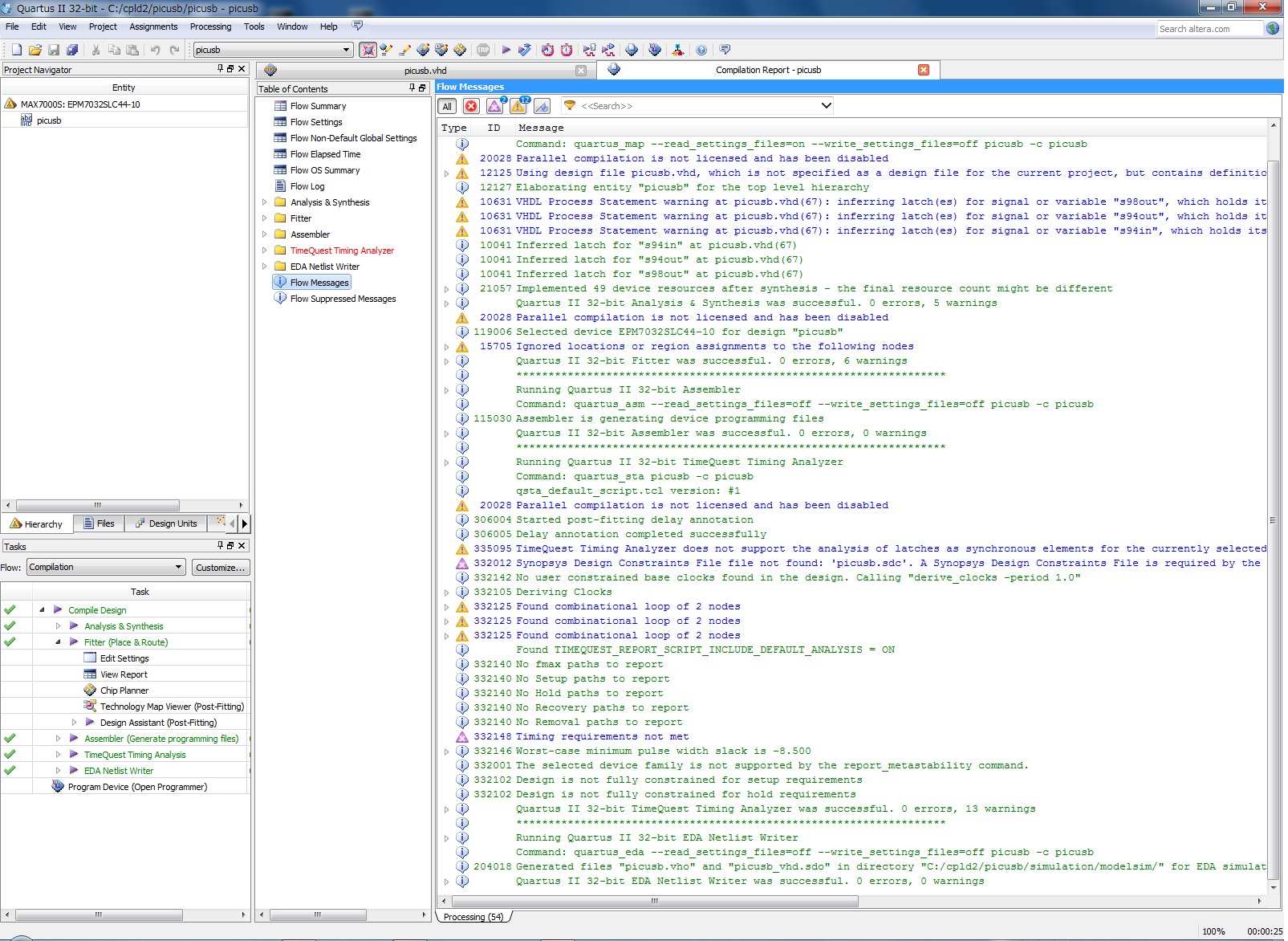1288x941 pixels.
Task: Collapse the Fitter (Place & Route) task
Action: 58,642
